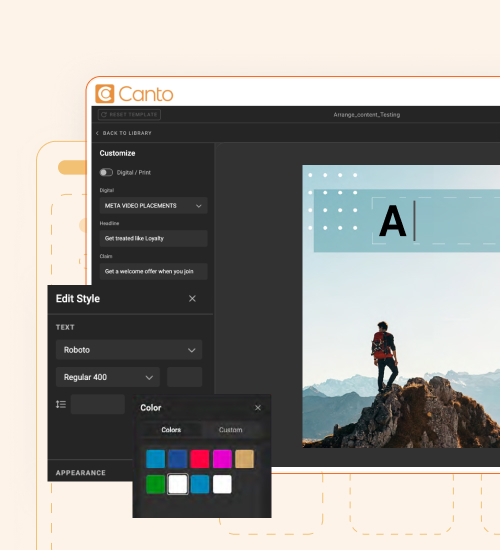Close the Edit Style panel
Image resolution: width=500 pixels, height=550 pixels.
coord(192,299)
